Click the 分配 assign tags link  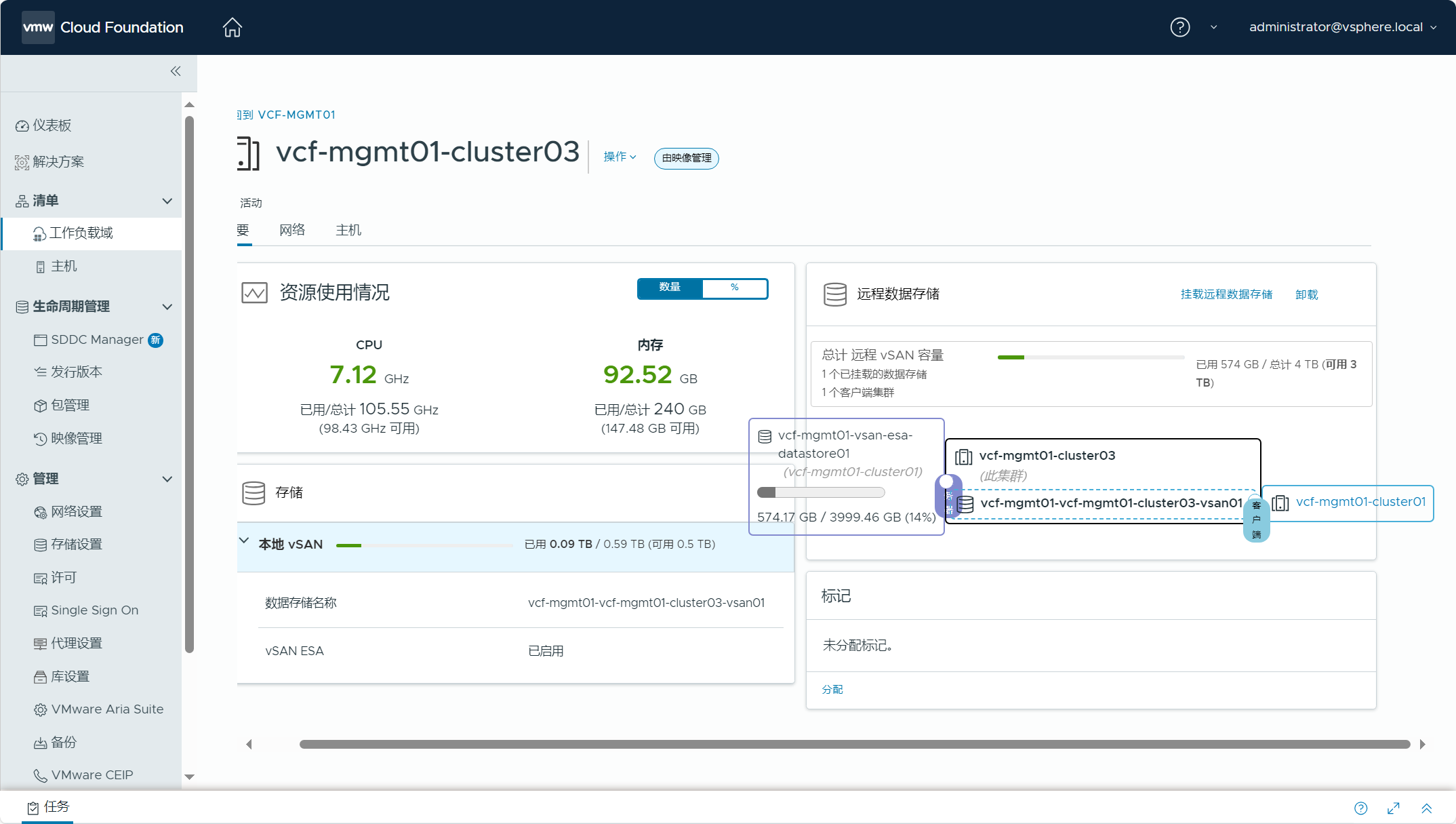pos(832,689)
